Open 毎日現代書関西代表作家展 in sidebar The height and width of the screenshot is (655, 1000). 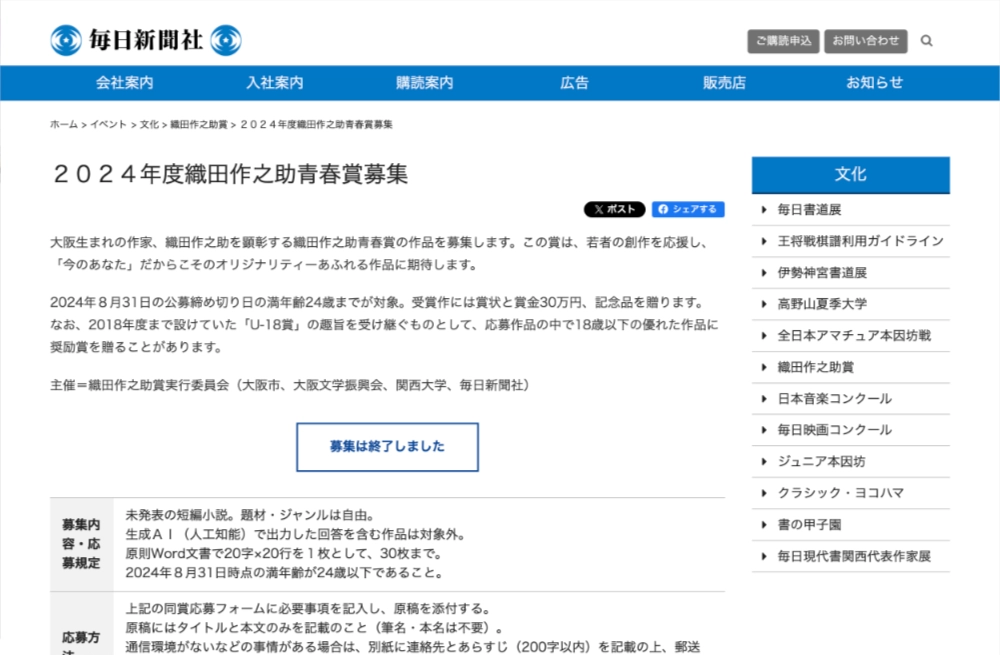coord(853,557)
